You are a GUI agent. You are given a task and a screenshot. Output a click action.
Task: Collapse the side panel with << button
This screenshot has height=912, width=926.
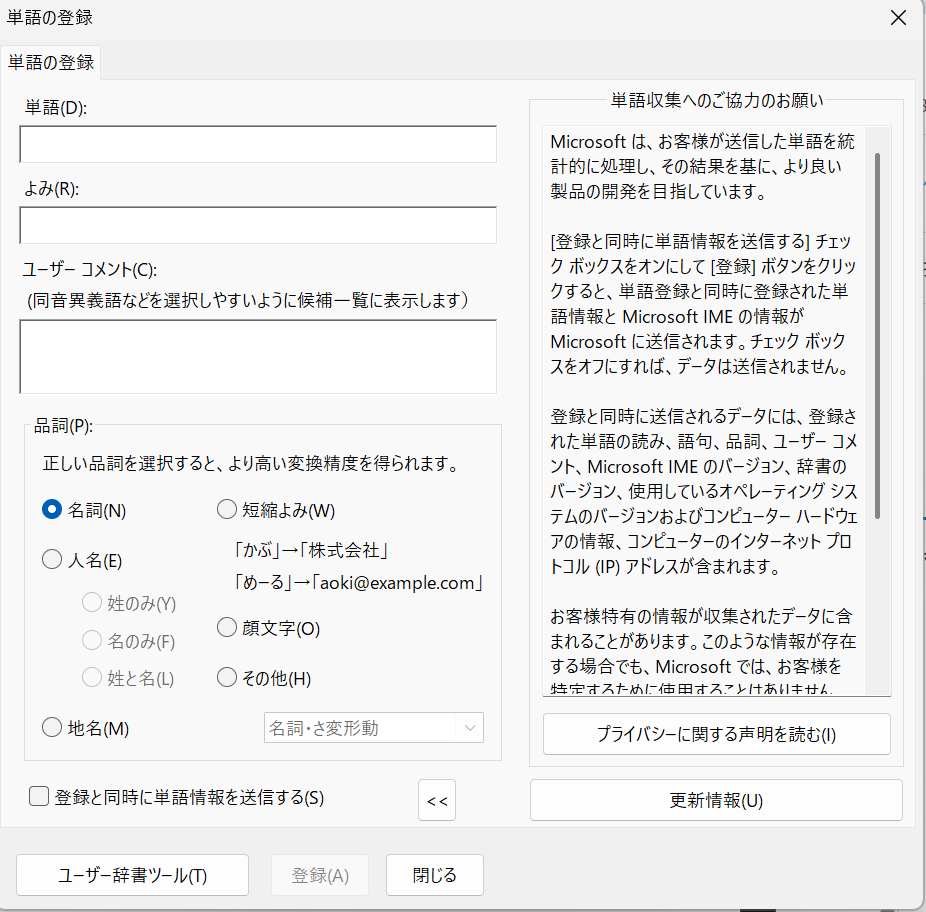tap(437, 801)
